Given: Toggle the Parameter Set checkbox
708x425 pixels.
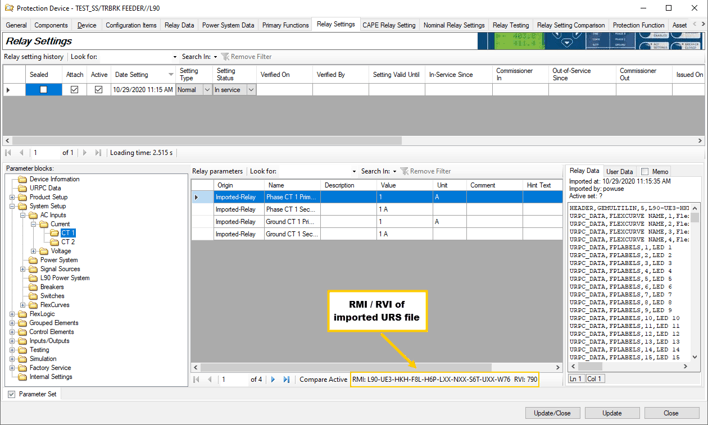Looking at the screenshot, I should 11,394.
